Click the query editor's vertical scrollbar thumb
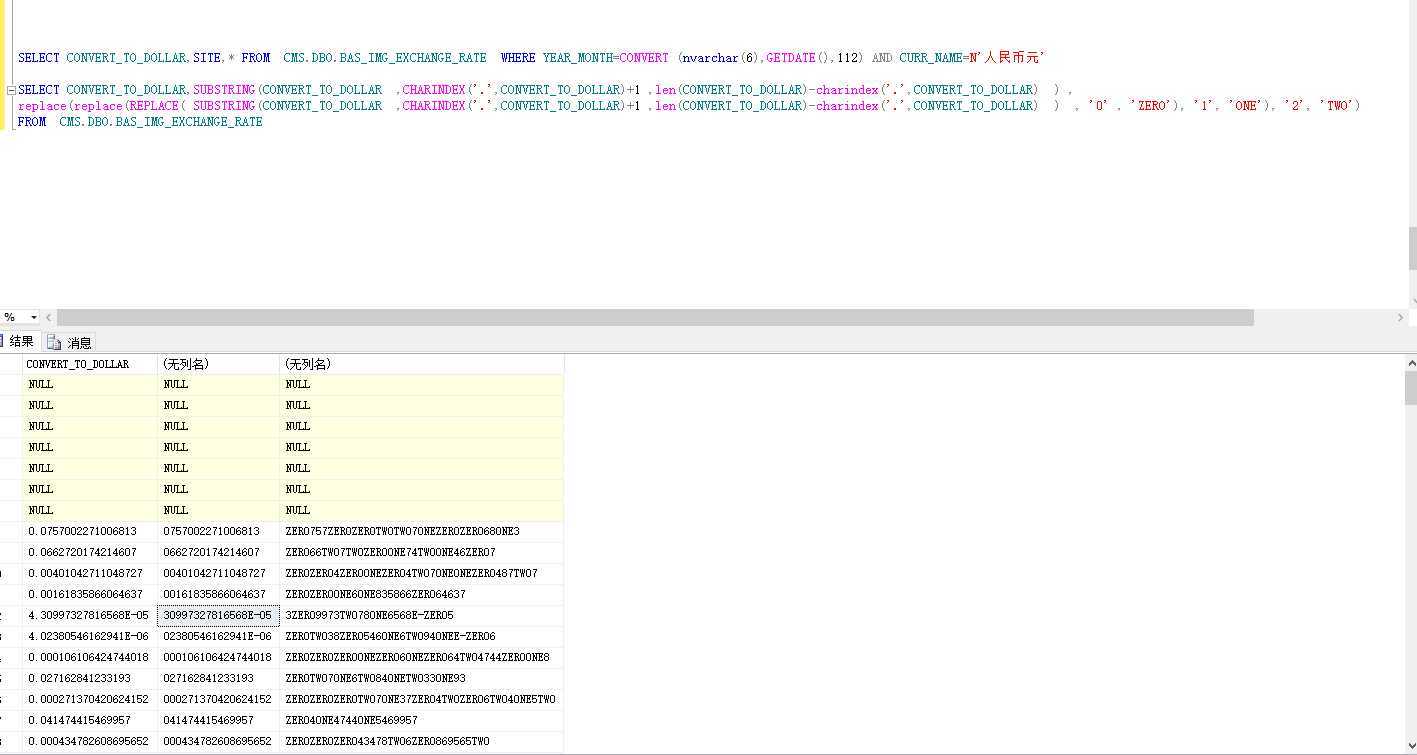Screen dimensions: 1417x755 coord(1412,248)
